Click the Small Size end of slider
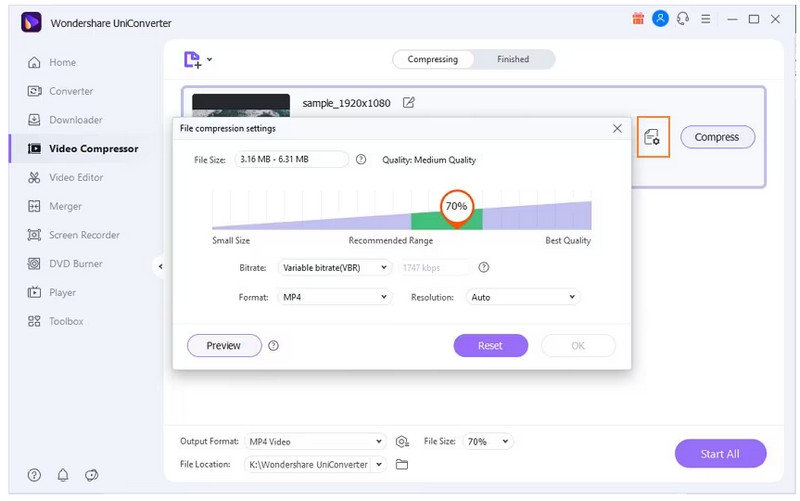Image resolution: width=800 pixels, height=501 pixels. coord(231,240)
